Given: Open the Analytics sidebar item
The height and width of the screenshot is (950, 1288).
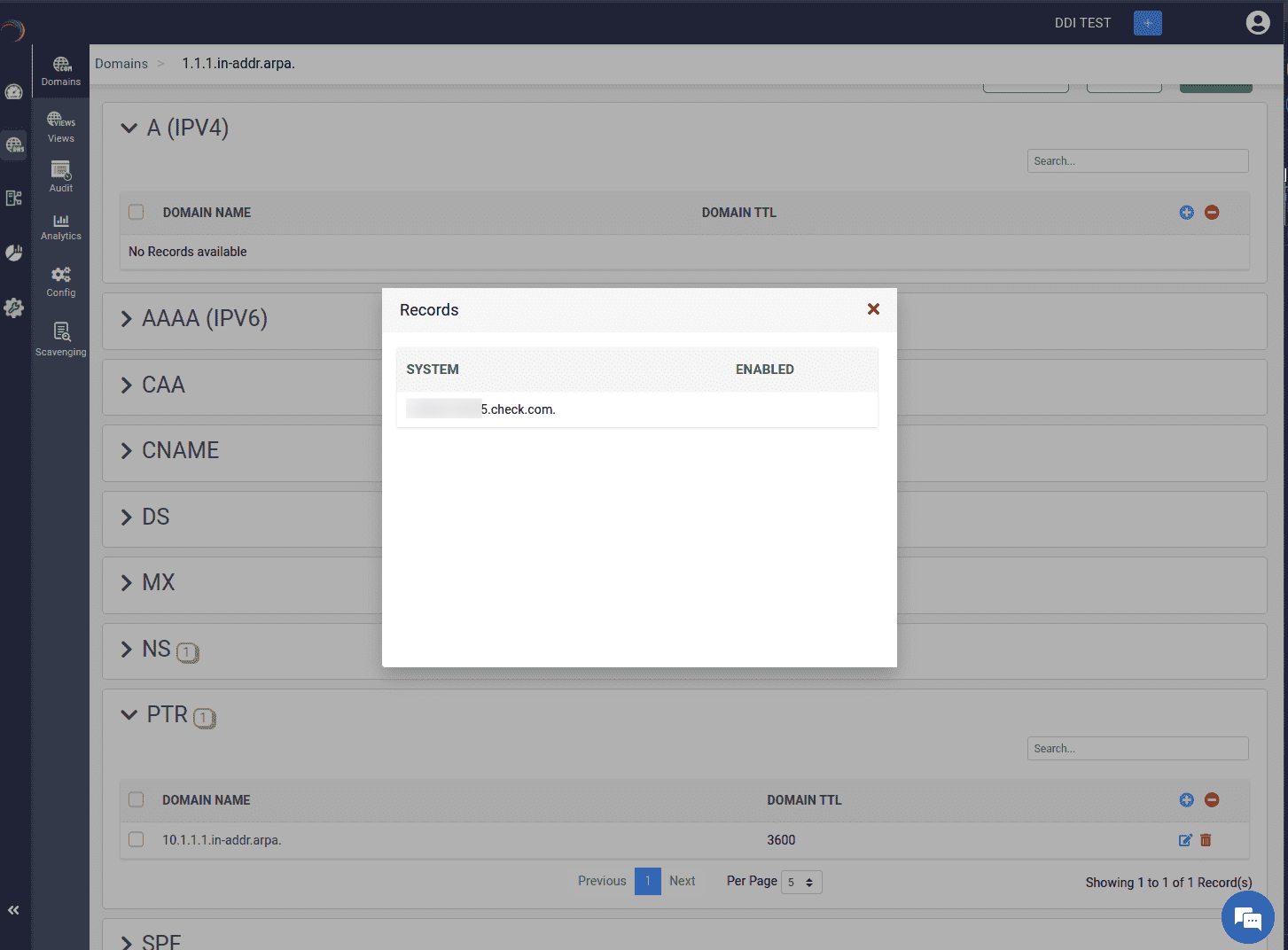Looking at the screenshot, I should [x=60, y=226].
